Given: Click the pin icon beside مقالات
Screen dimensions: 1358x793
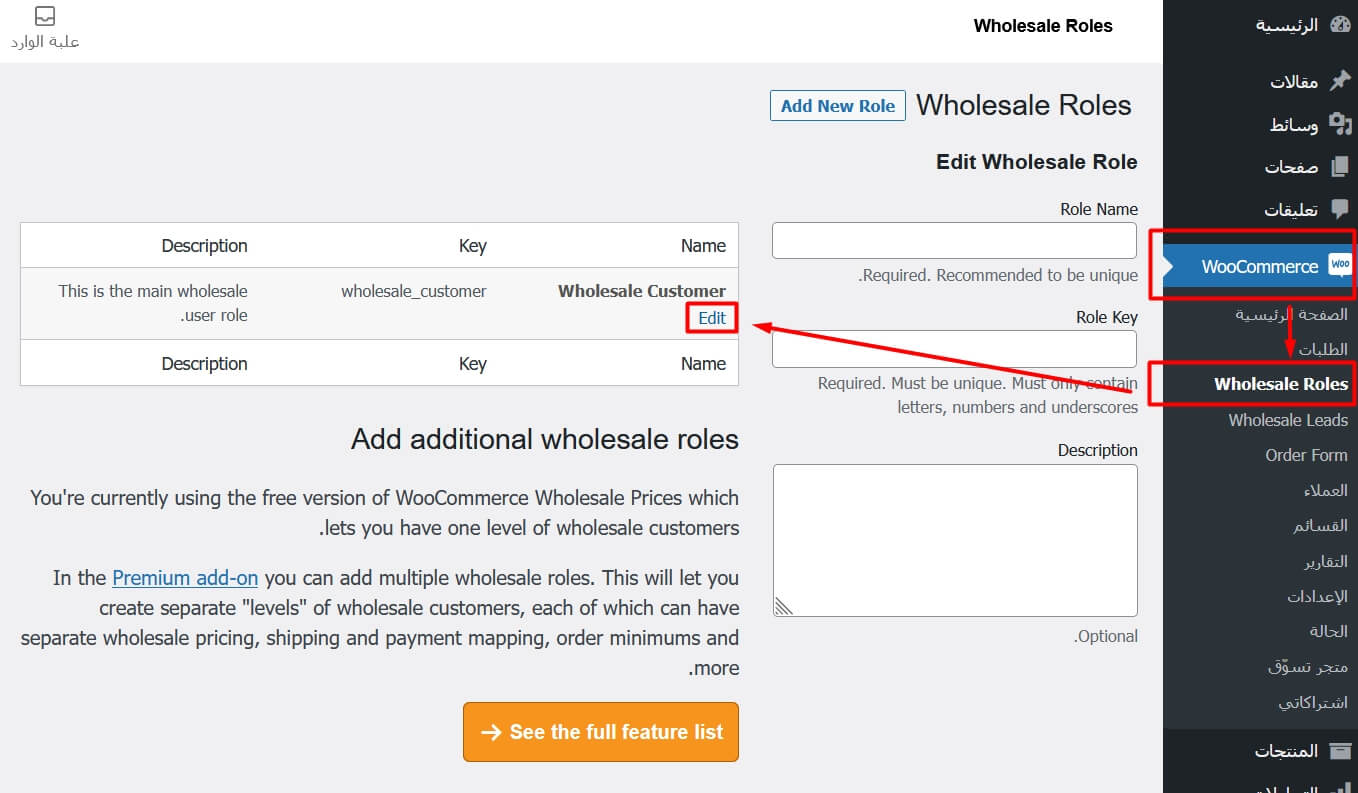Looking at the screenshot, I should click(1340, 81).
